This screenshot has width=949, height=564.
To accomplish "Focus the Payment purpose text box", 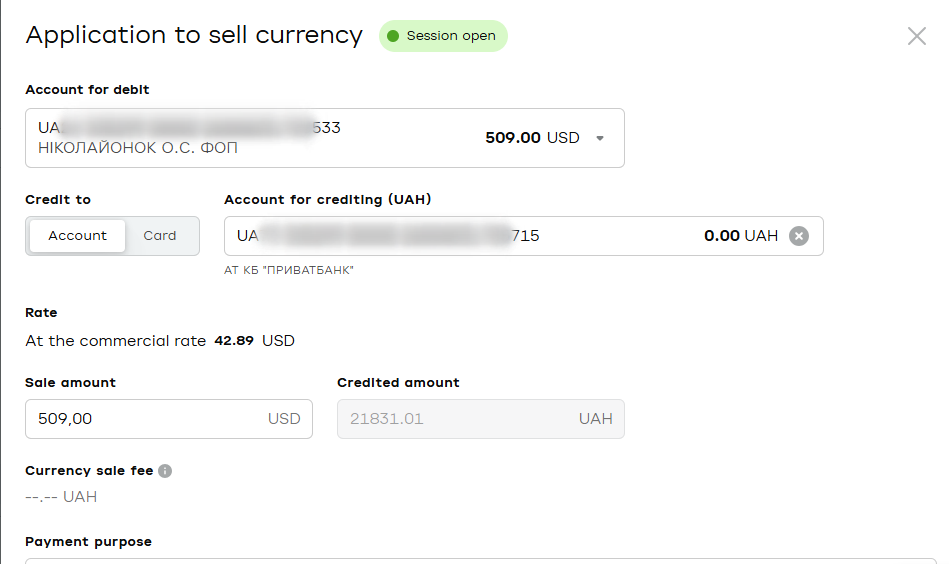I will 480,560.
